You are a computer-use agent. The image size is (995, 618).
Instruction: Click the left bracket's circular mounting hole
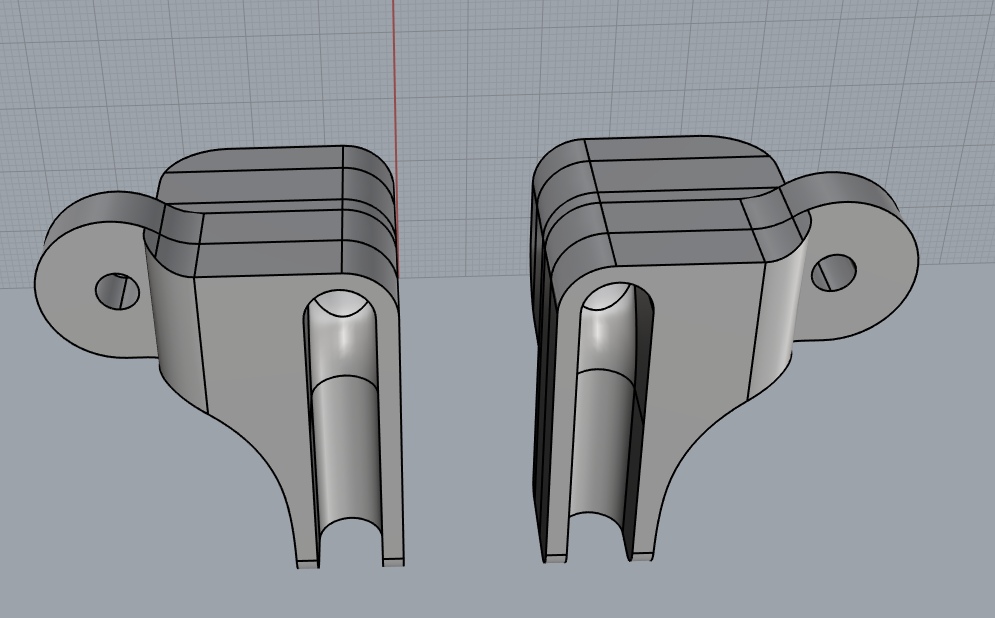coord(118,291)
